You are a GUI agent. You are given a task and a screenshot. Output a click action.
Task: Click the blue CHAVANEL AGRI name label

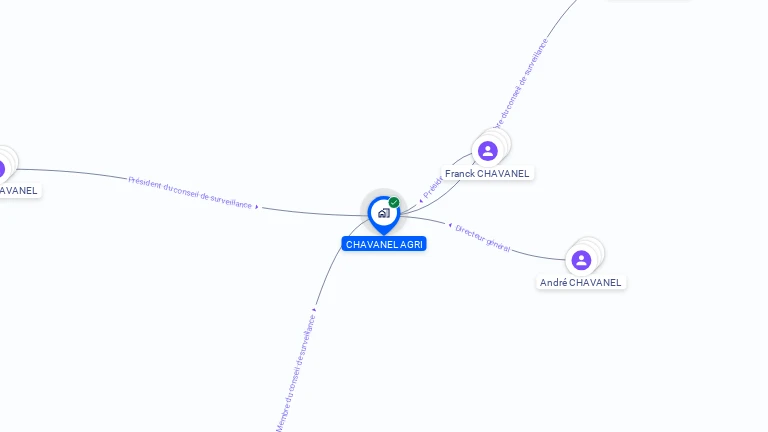(384, 244)
